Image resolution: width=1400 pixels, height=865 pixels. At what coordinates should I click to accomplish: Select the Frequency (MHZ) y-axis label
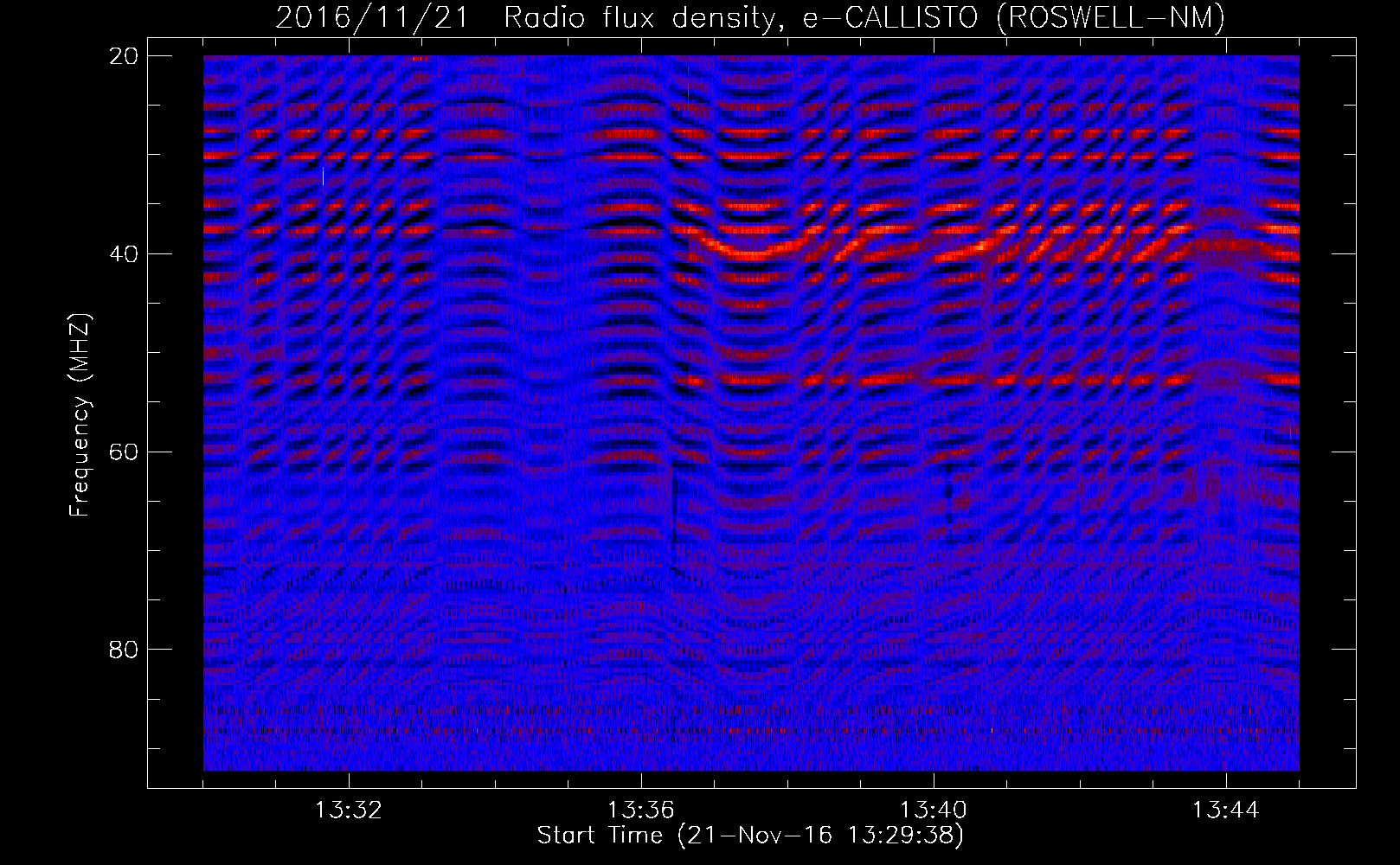(x=80, y=414)
